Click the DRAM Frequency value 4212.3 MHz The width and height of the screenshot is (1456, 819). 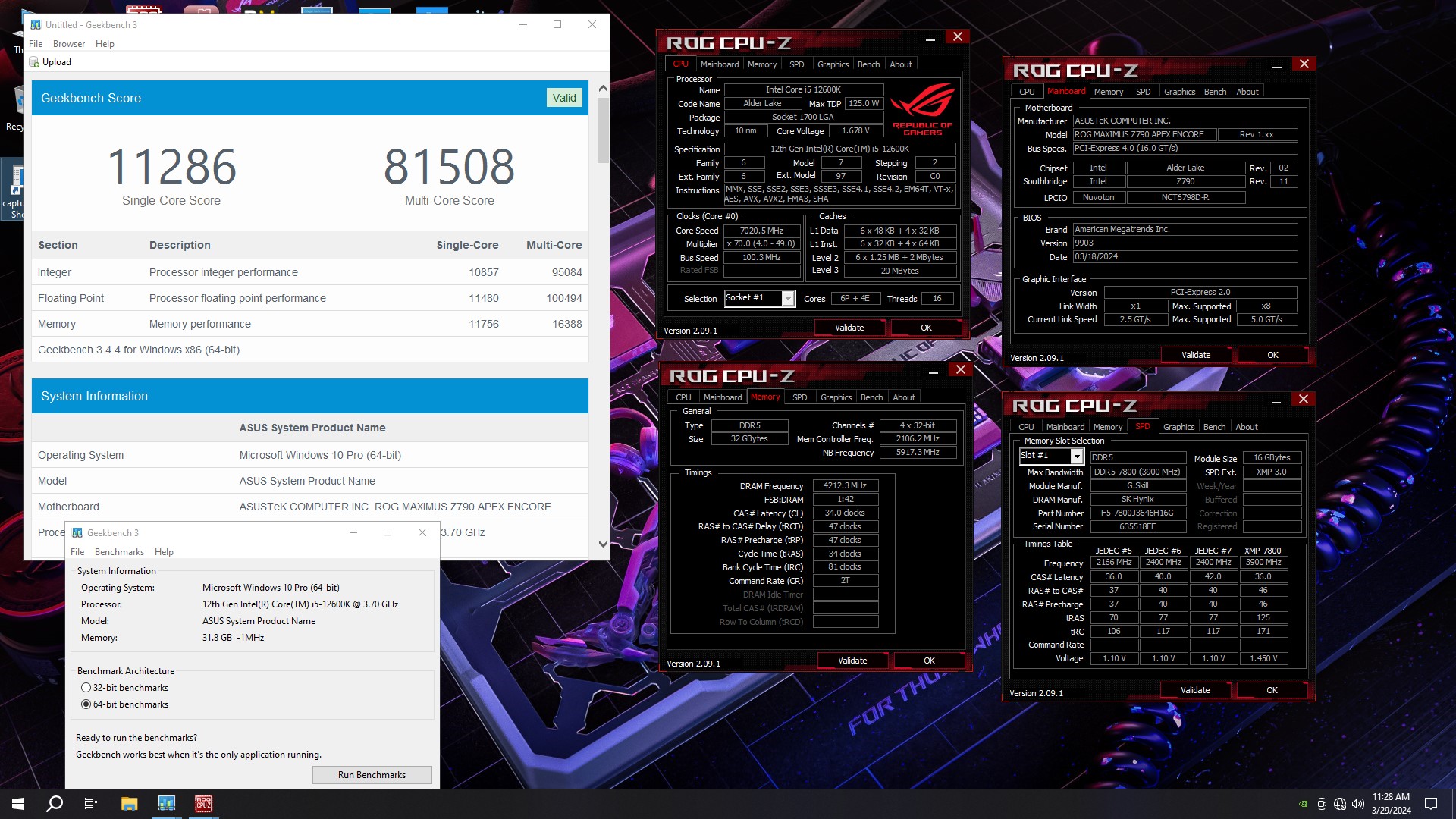(845, 485)
